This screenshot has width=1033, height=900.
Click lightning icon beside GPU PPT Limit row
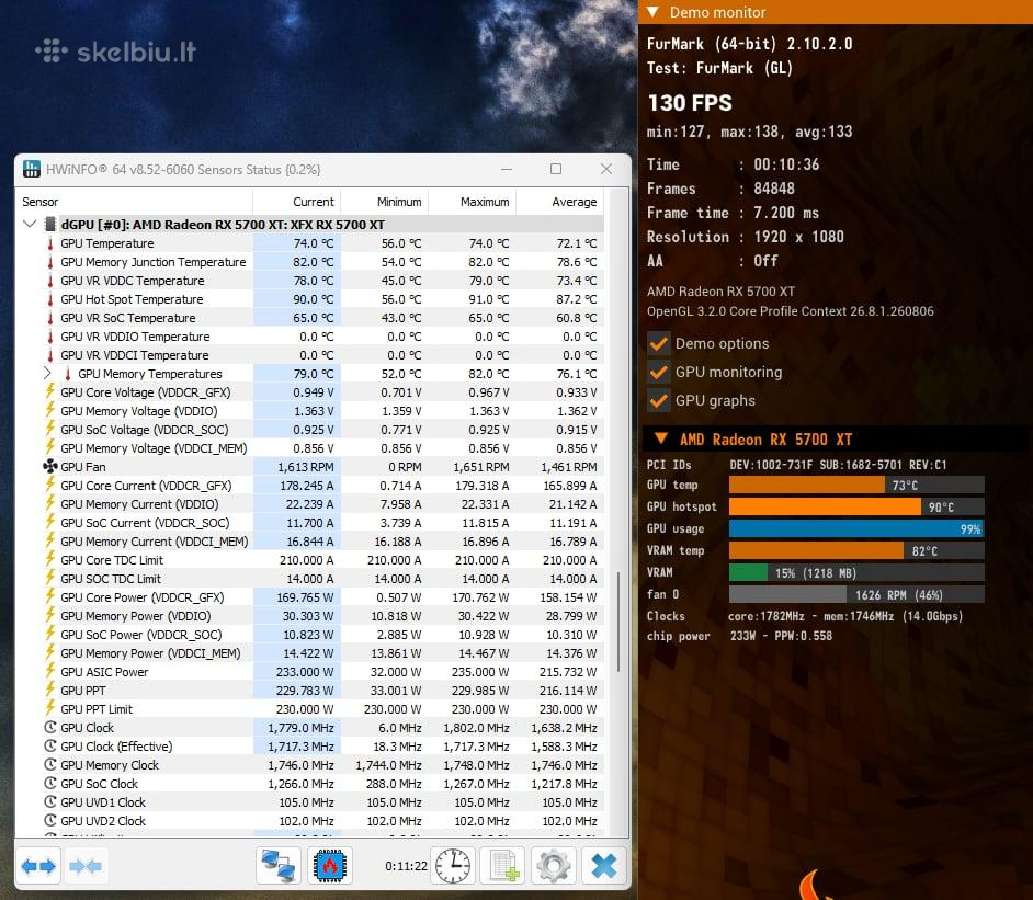tap(50, 708)
